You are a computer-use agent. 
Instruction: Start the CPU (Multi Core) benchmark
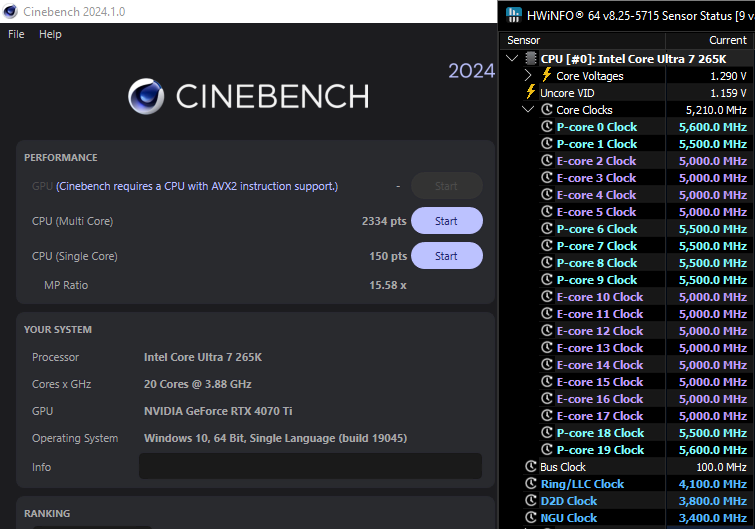(446, 221)
